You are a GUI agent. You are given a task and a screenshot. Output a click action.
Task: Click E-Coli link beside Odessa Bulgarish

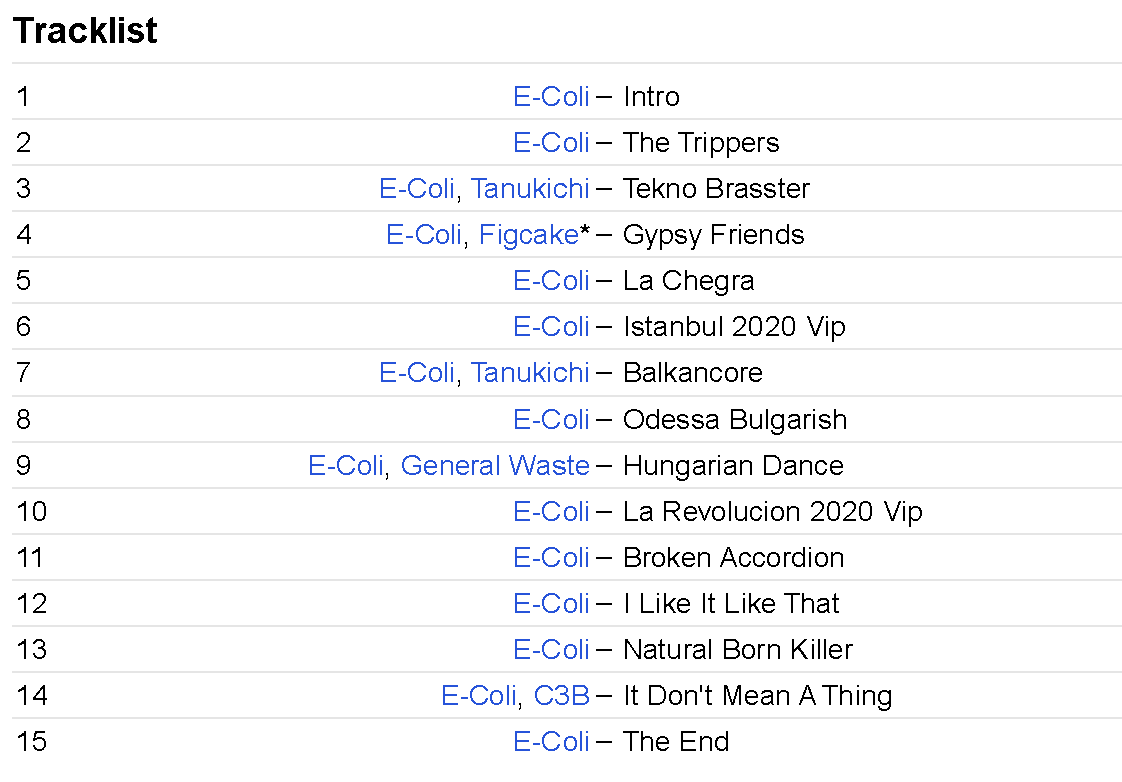click(551, 419)
